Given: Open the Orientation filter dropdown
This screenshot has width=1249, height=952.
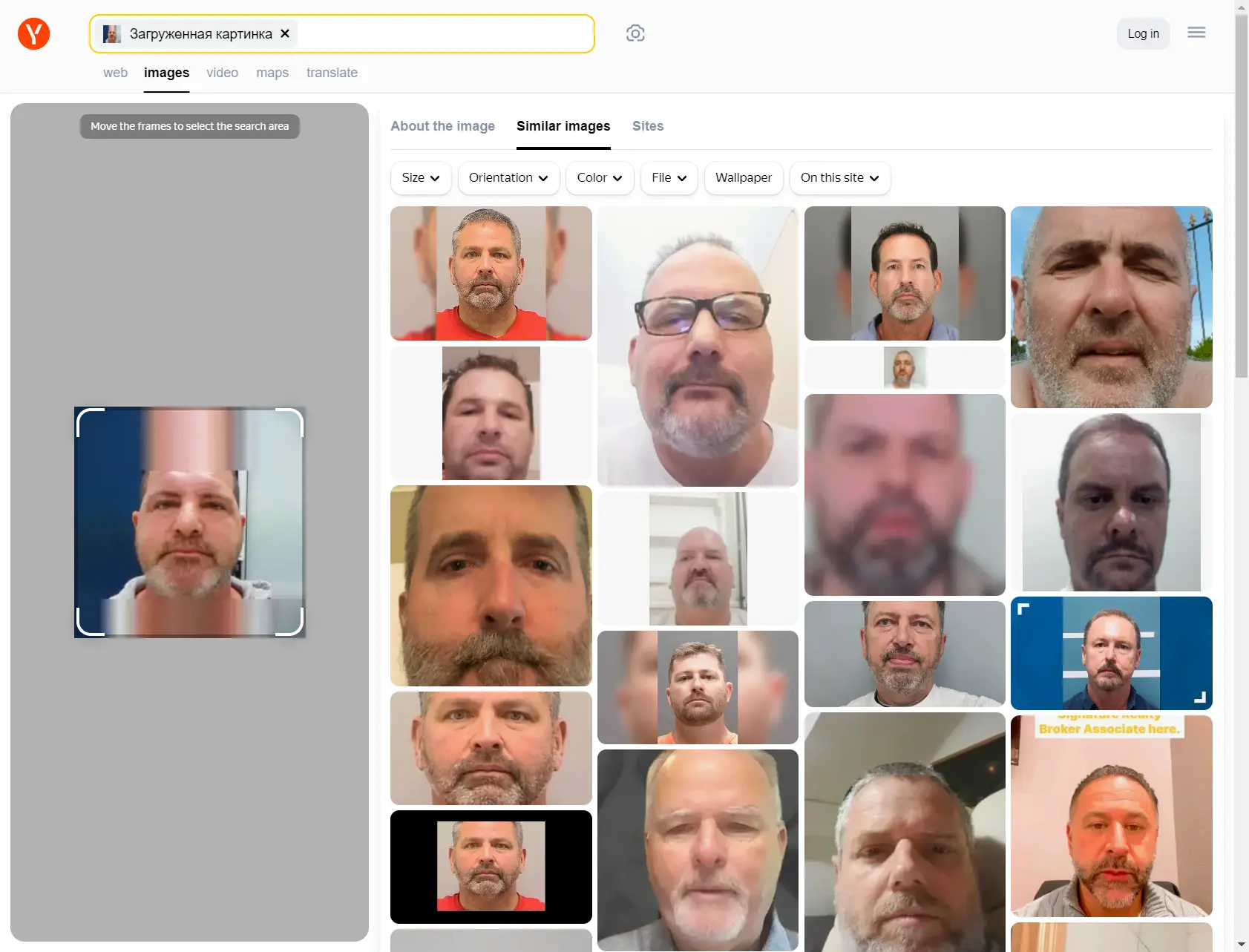Looking at the screenshot, I should click(508, 178).
